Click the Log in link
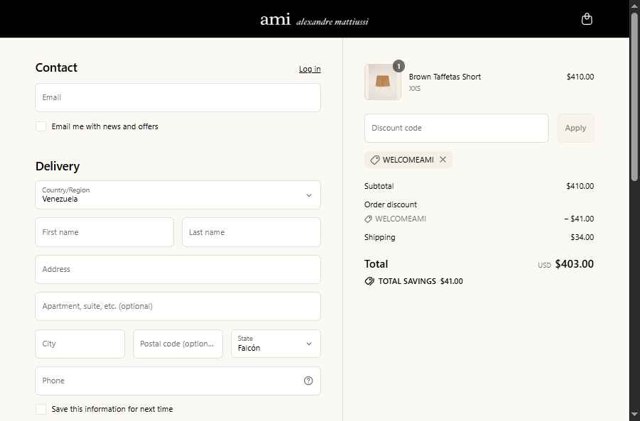Image resolution: width=640 pixels, height=421 pixels. (309, 69)
